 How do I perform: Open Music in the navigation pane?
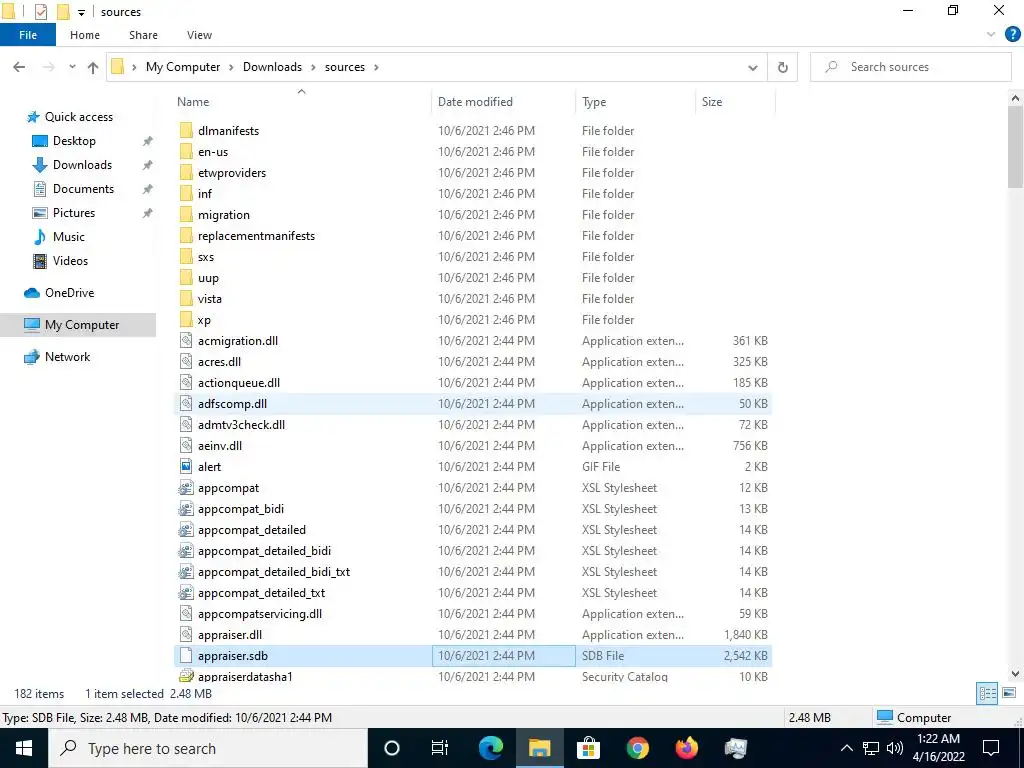[69, 237]
